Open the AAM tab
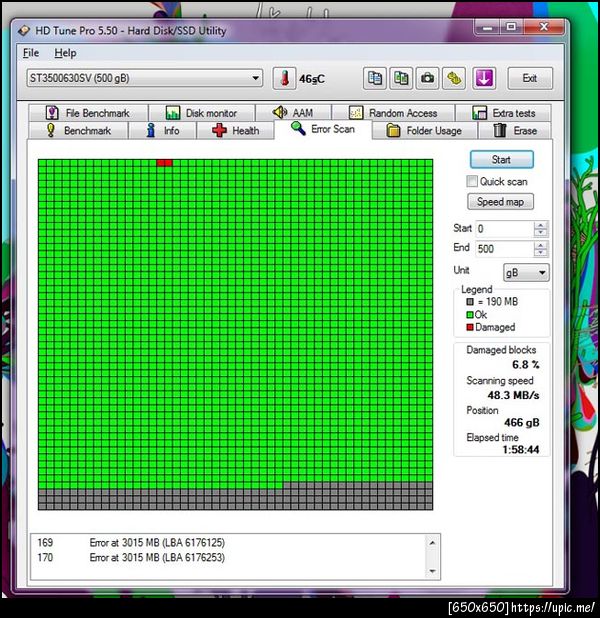Image resolution: width=600 pixels, height=618 pixels. click(x=293, y=113)
